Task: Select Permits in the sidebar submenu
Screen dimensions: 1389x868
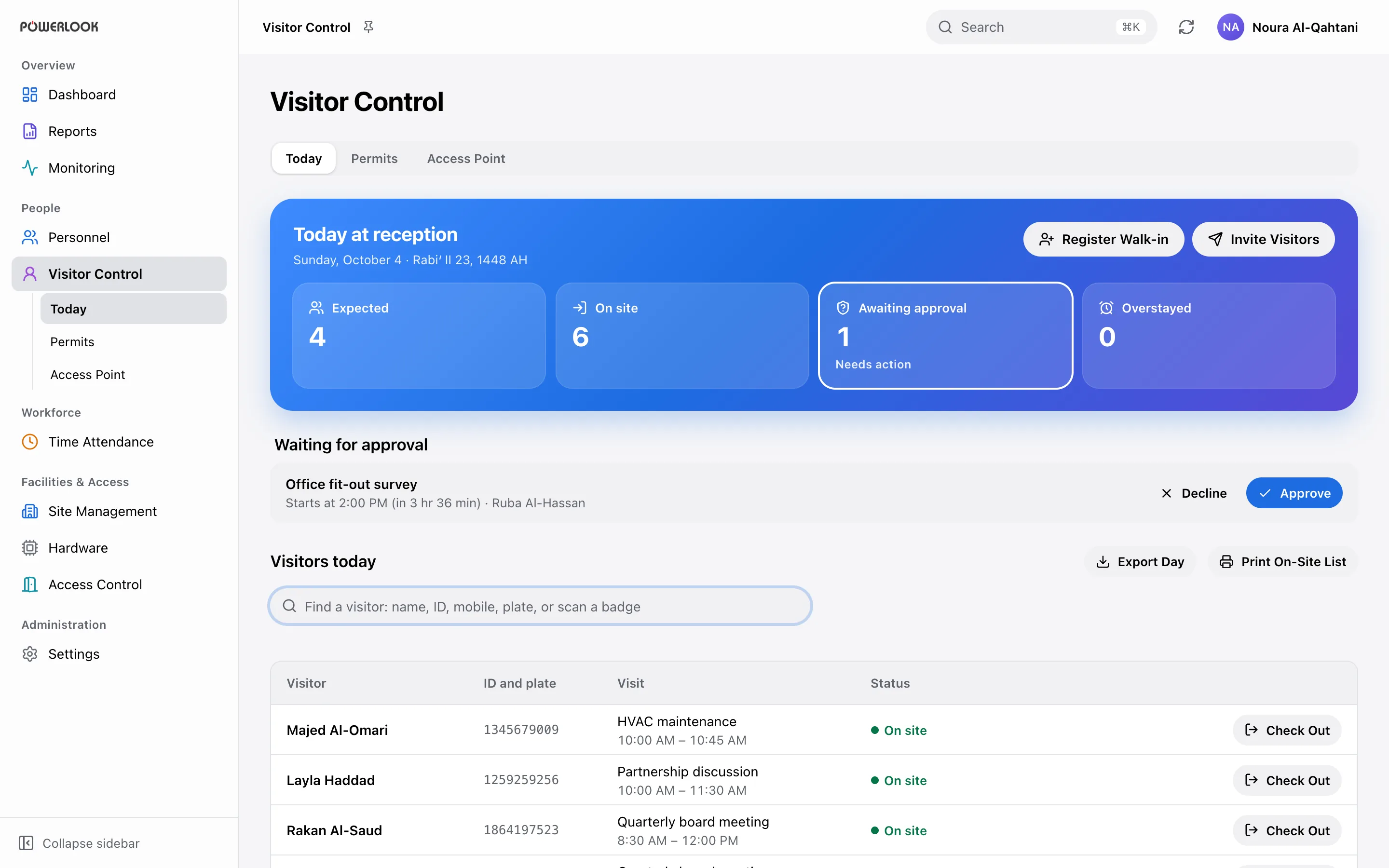Action: click(x=133, y=342)
